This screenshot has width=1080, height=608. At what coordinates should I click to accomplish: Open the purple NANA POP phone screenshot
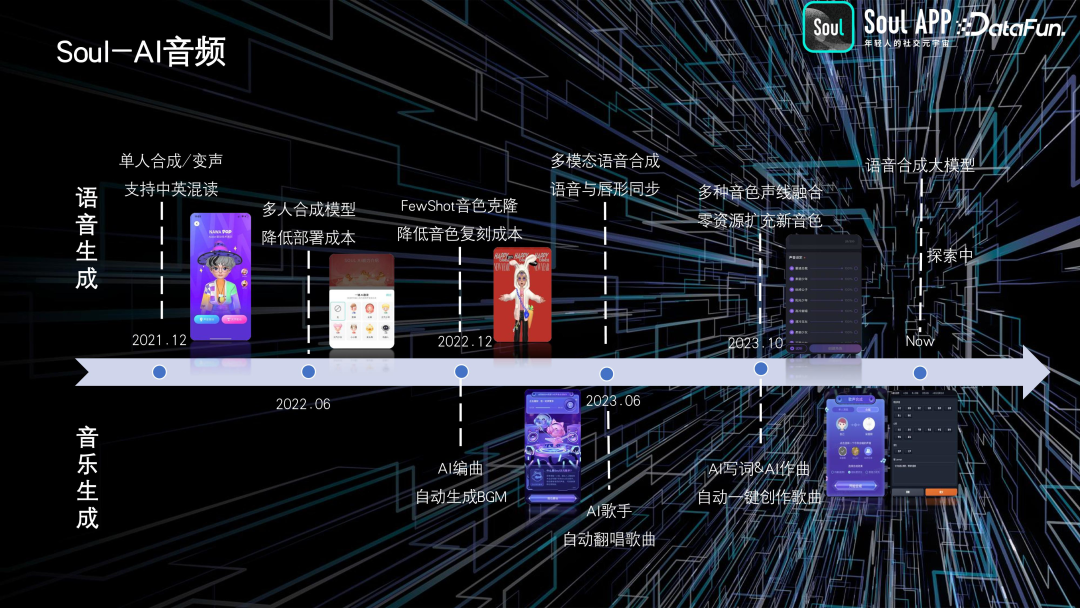220,277
